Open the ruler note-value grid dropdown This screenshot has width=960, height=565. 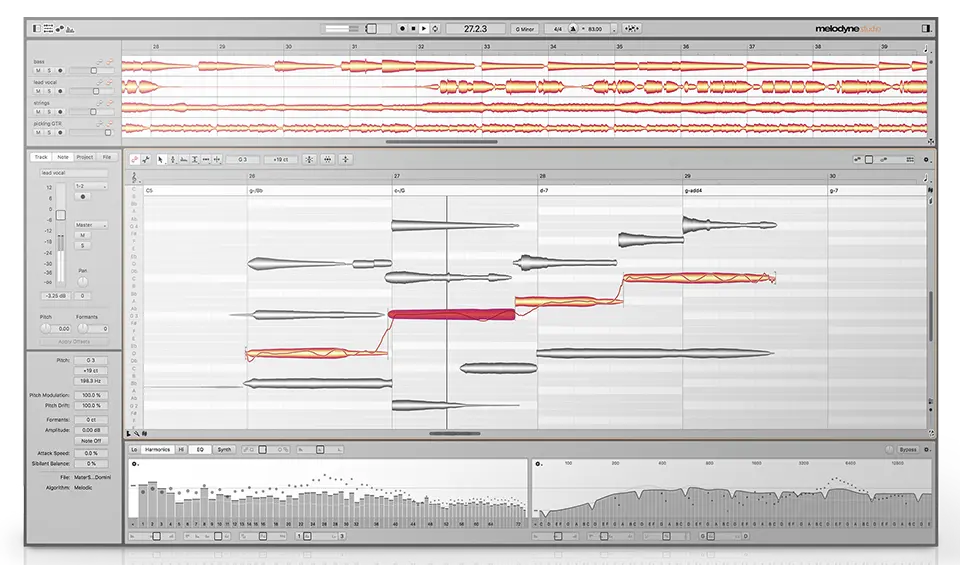pyautogui.click(x=925, y=178)
